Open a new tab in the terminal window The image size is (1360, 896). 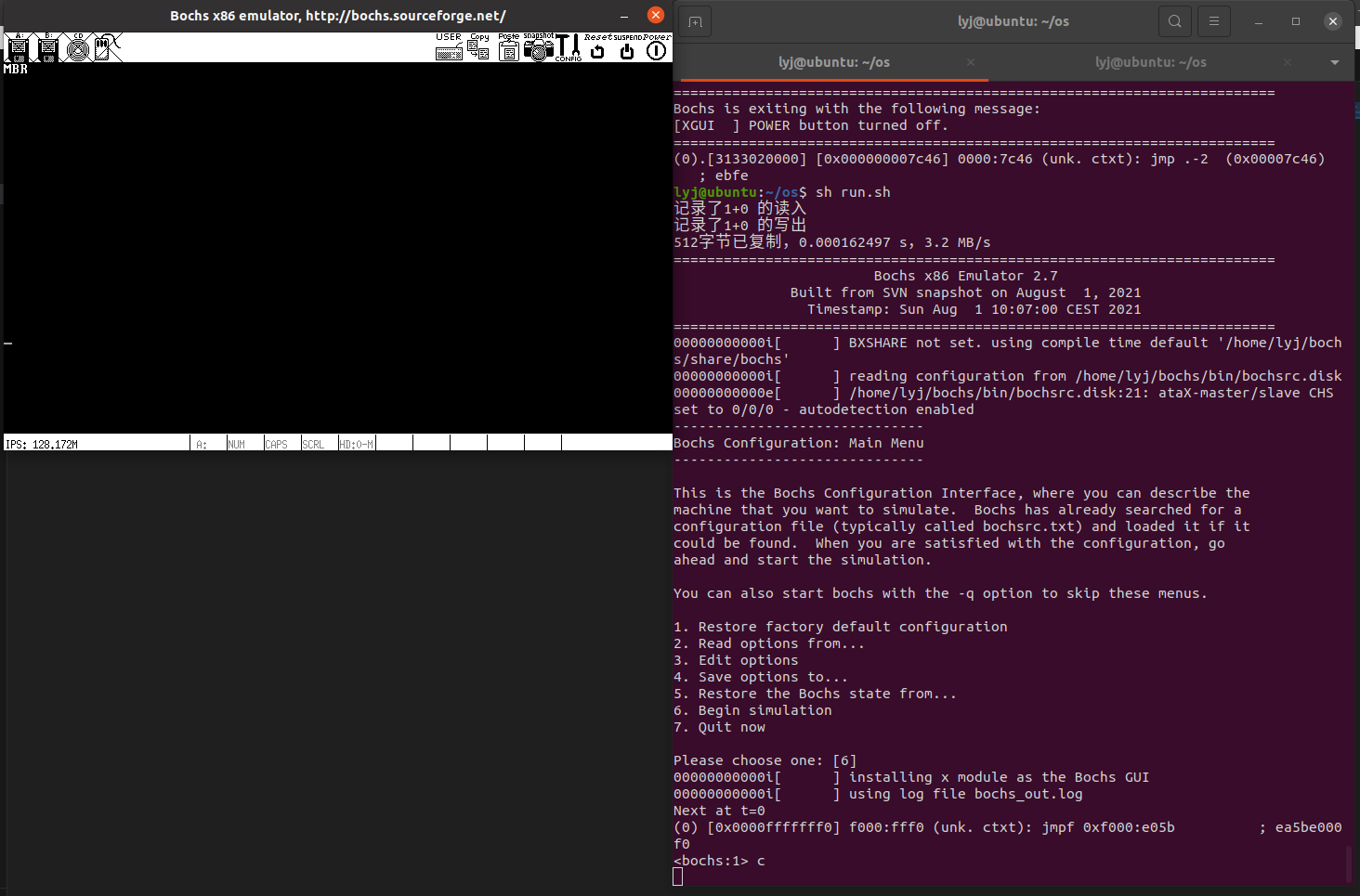(695, 21)
